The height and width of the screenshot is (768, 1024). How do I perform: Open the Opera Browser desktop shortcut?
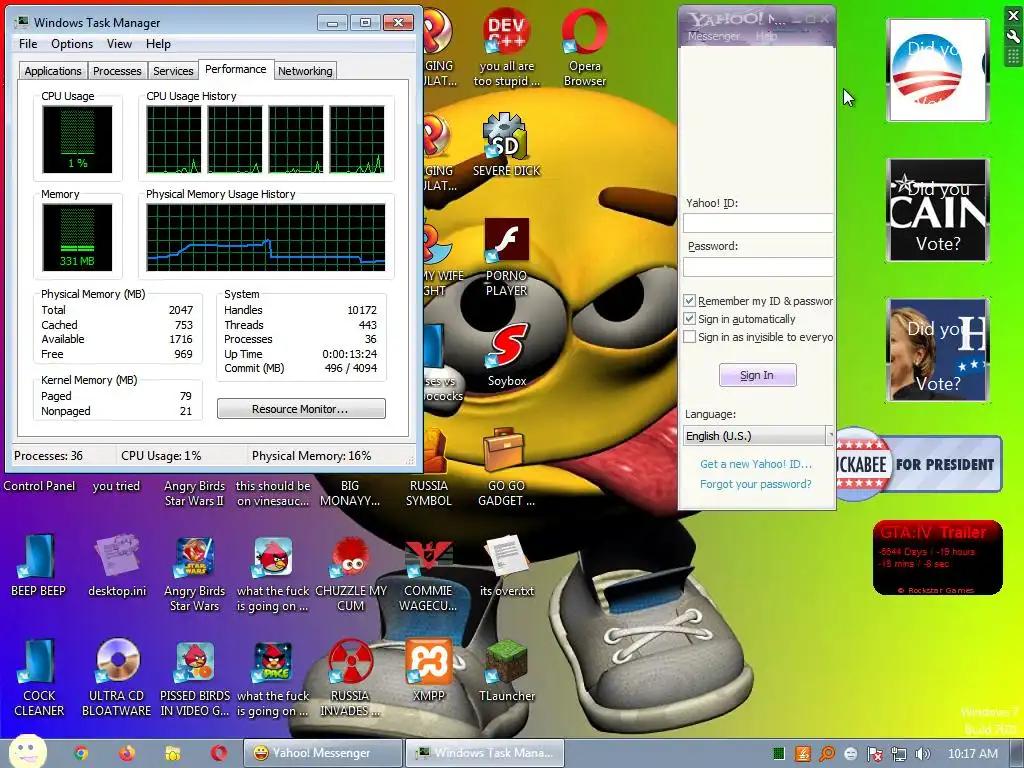click(584, 31)
